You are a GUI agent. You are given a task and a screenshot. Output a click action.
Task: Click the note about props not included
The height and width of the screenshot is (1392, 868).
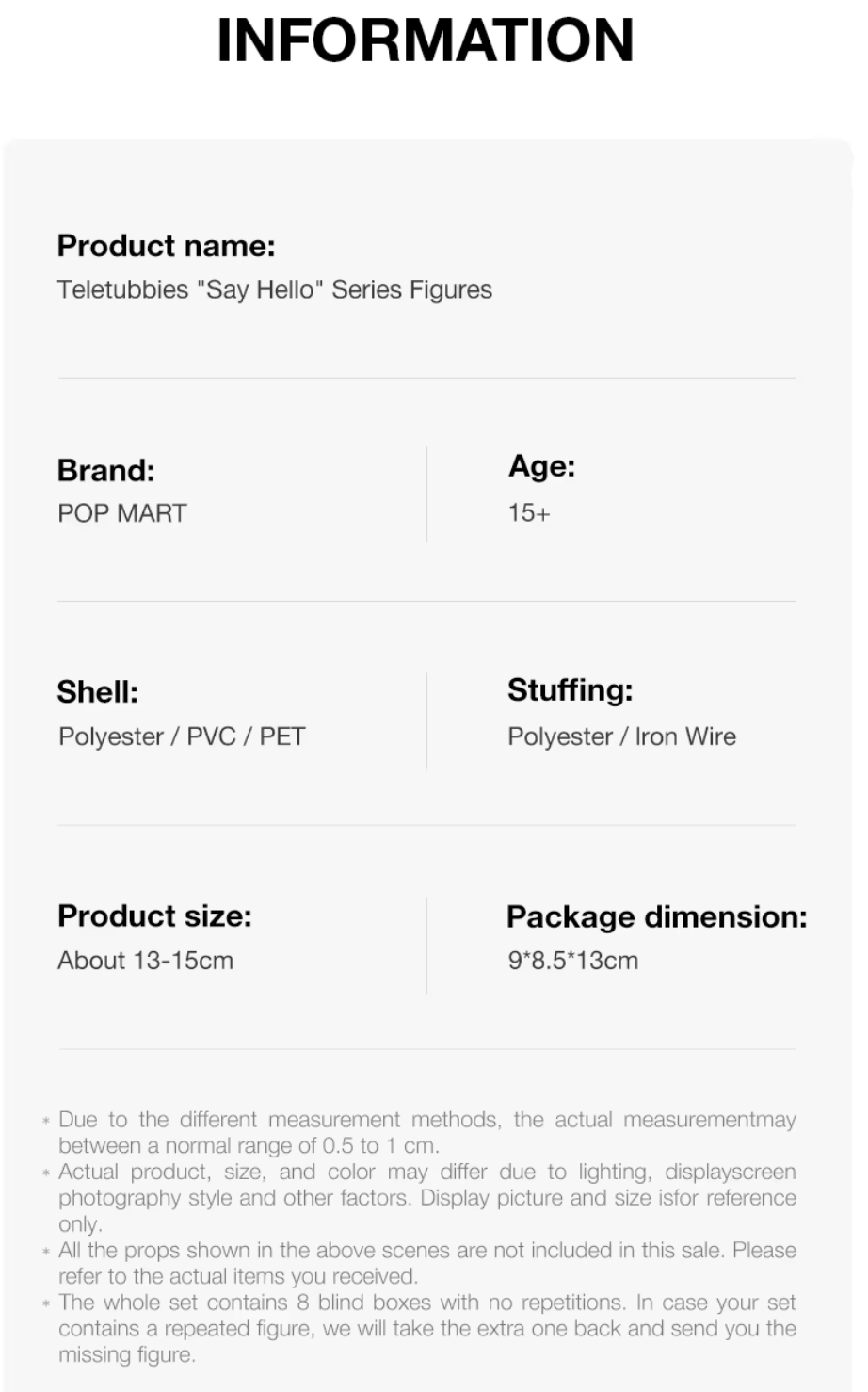[426, 1263]
